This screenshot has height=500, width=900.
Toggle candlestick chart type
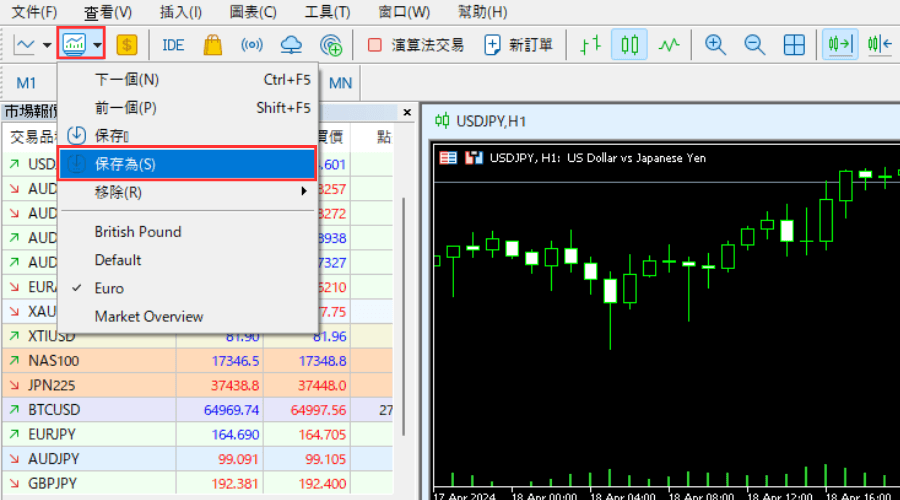point(629,45)
